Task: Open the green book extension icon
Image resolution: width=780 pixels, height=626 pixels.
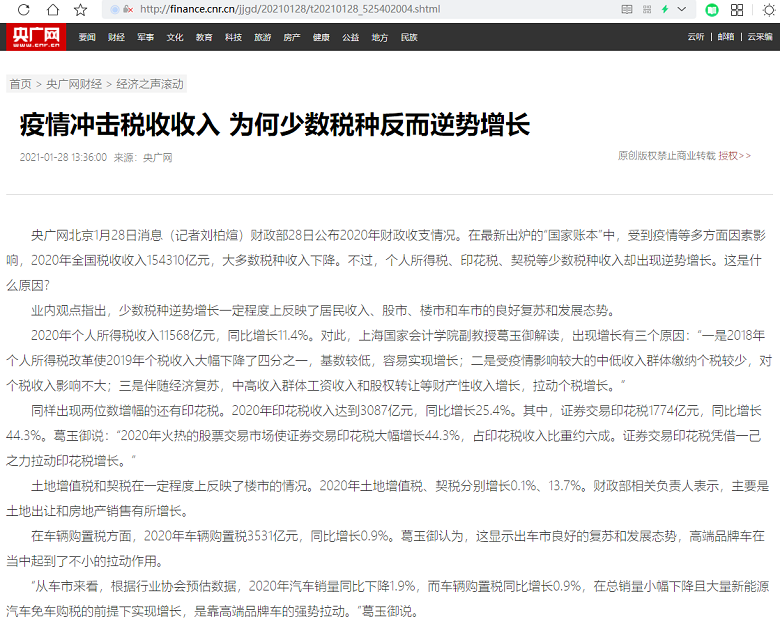Action: coord(711,9)
